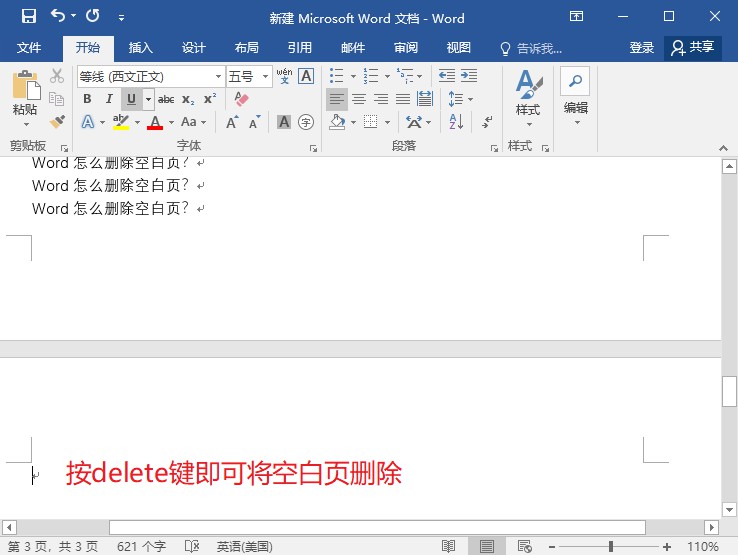Toggle superscript formatting
738x555 pixels.
pyautogui.click(x=210, y=99)
